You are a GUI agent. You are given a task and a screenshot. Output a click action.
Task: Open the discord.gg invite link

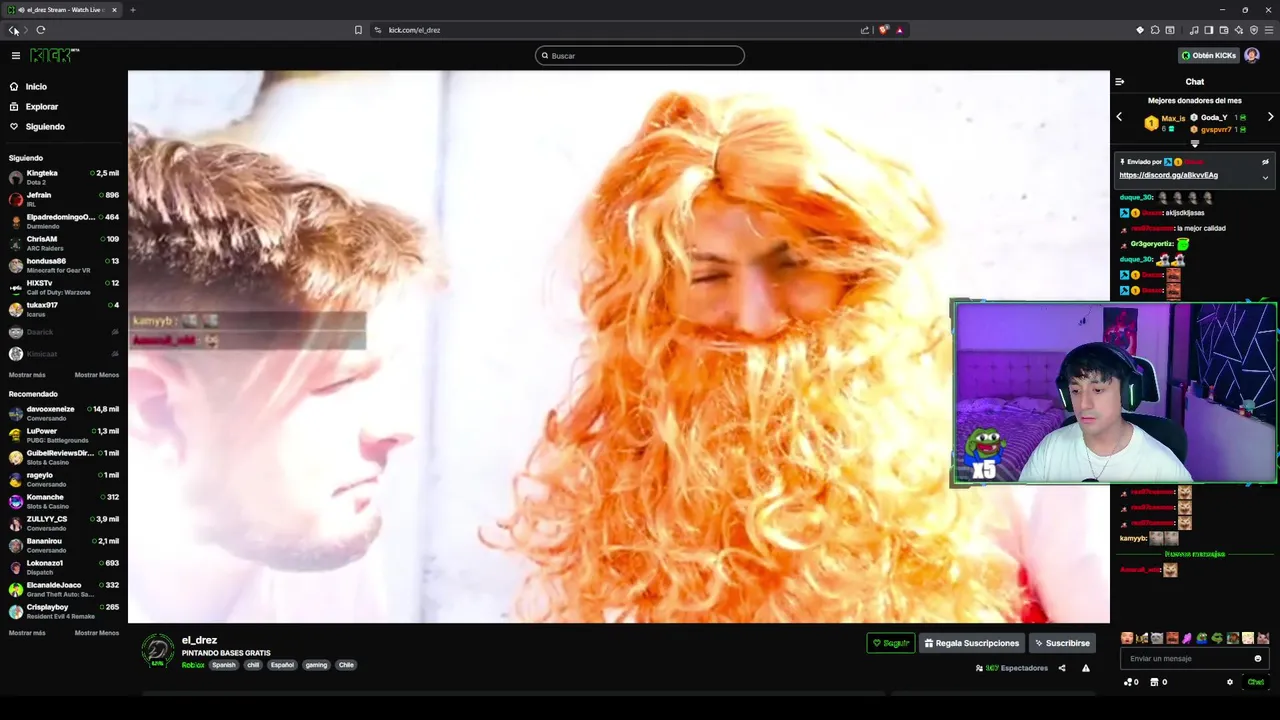1168,176
